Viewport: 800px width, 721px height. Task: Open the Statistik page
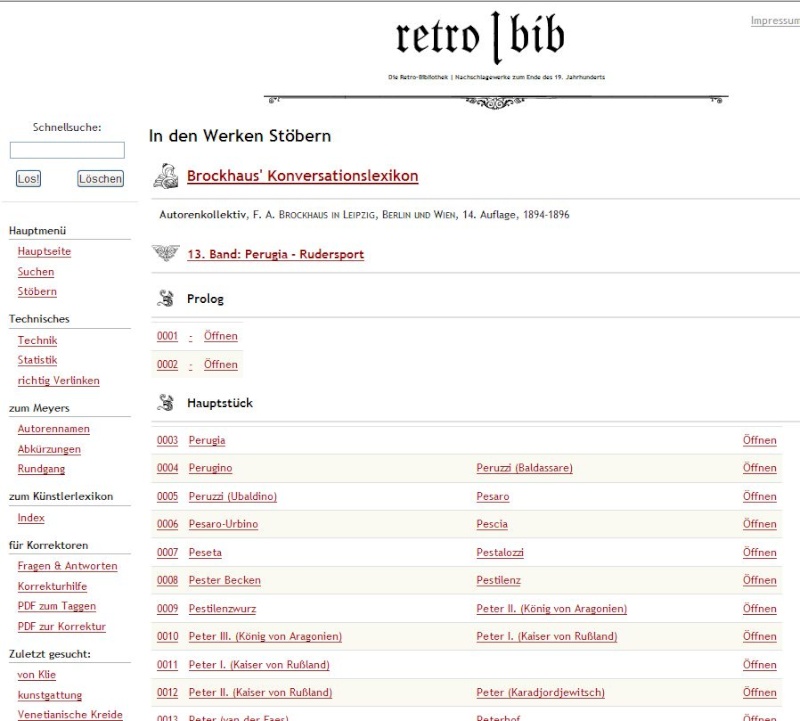tap(37, 360)
